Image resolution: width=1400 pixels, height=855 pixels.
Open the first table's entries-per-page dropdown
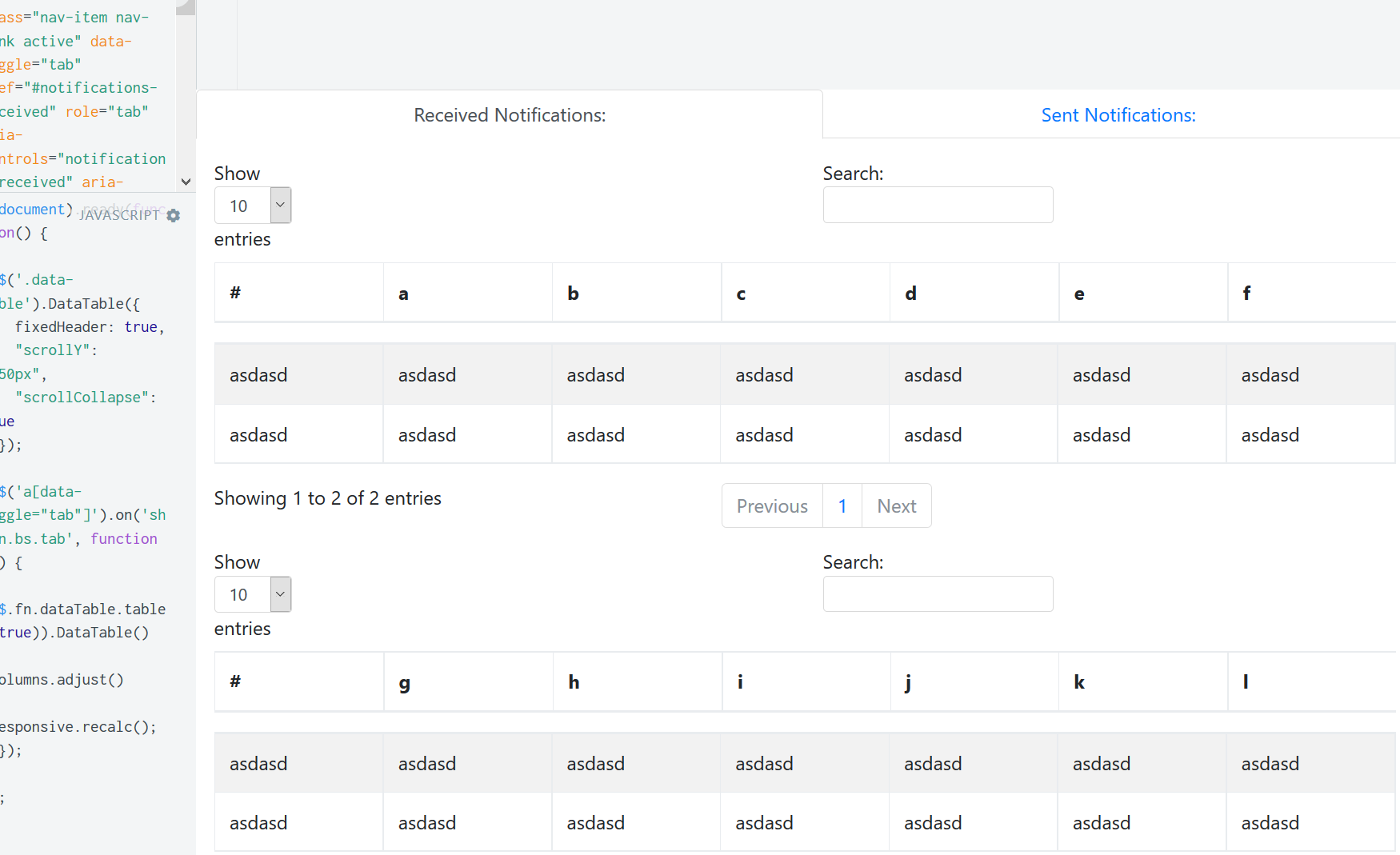[253, 206]
